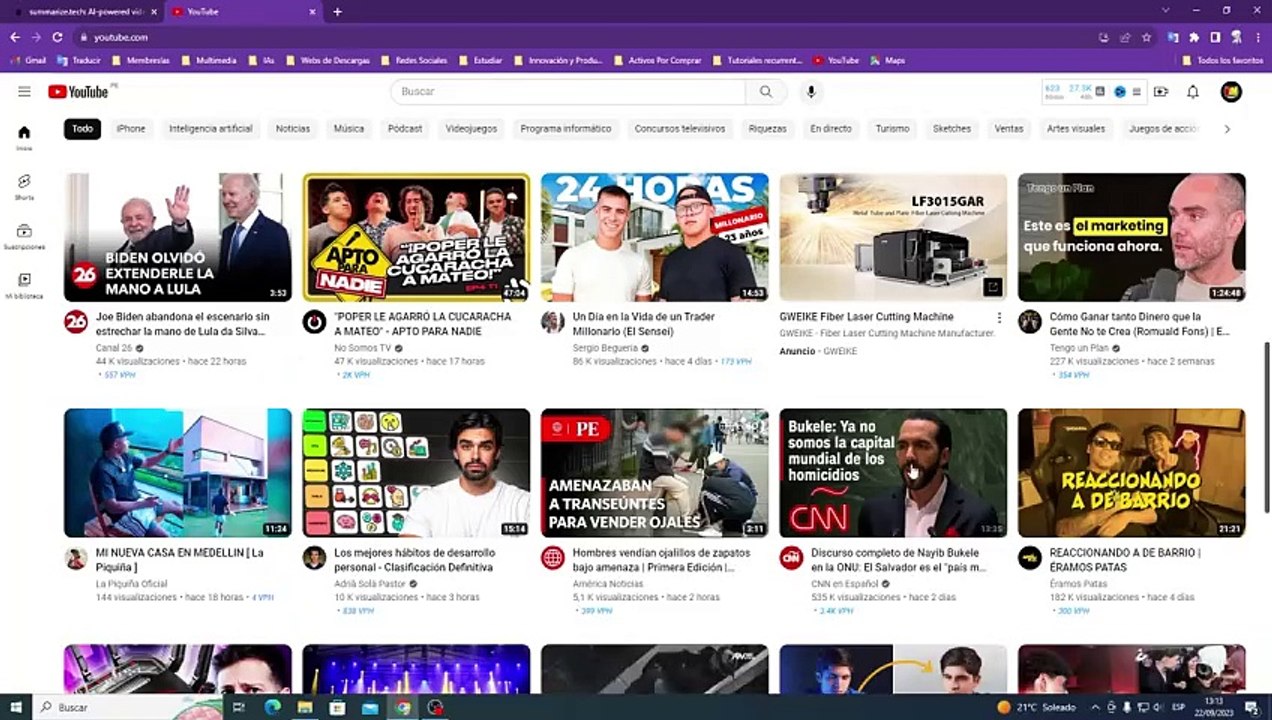Click Canal 26 channel avatar
This screenshot has height=720, width=1272.
[x=76, y=322]
